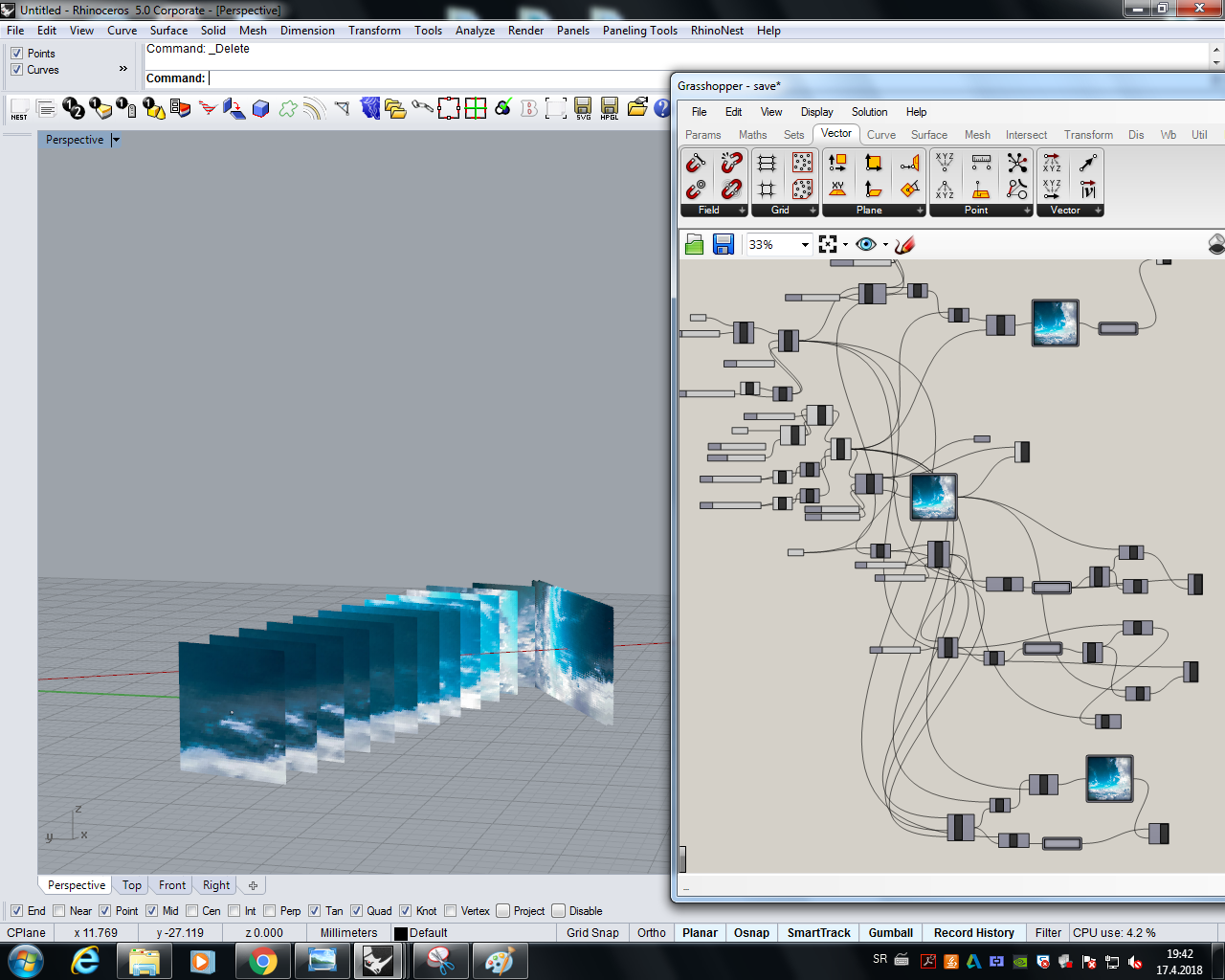Open the RhinoNest menu
The height and width of the screenshot is (980, 1225).
717,31
